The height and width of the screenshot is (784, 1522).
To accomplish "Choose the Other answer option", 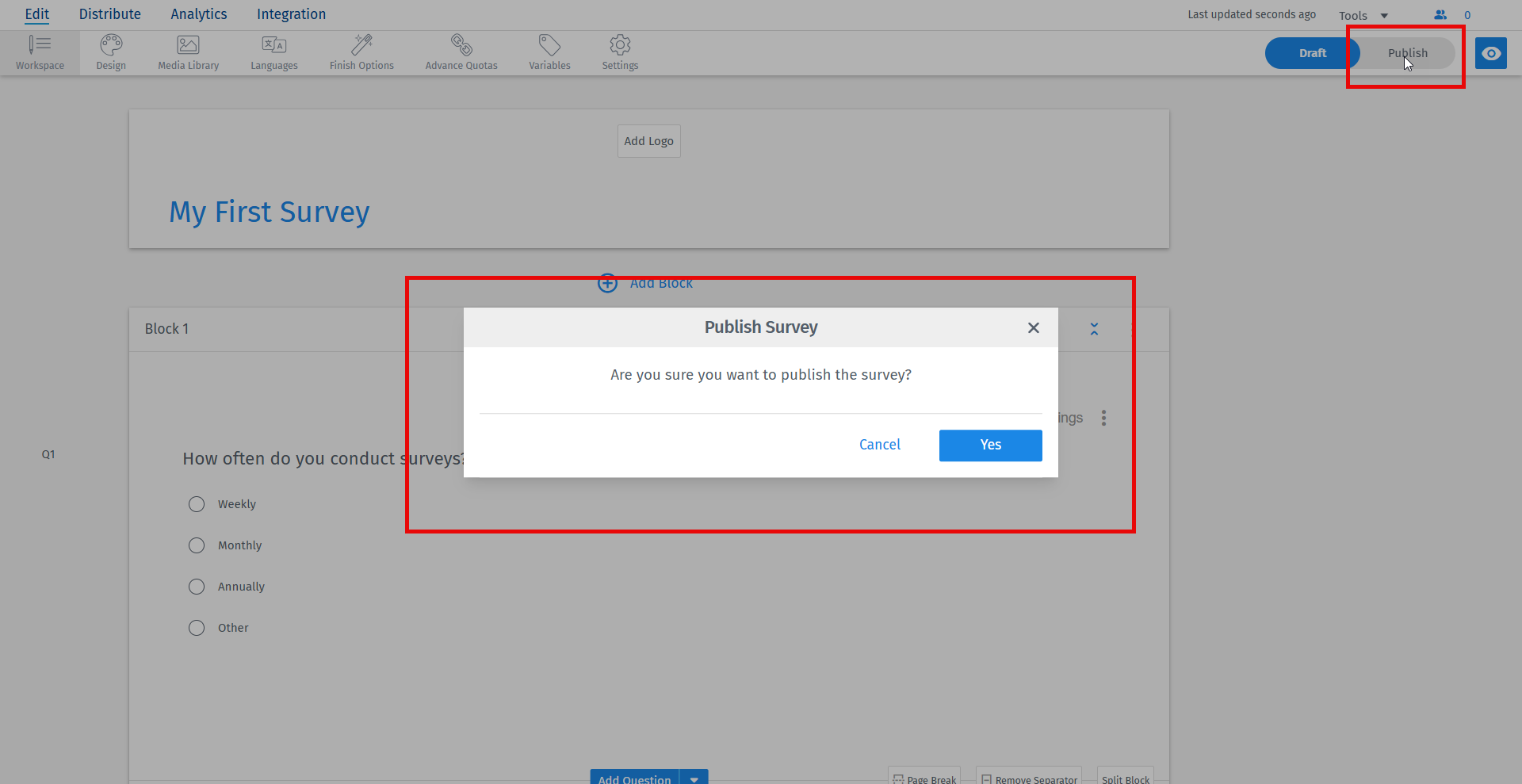I will click(197, 628).
